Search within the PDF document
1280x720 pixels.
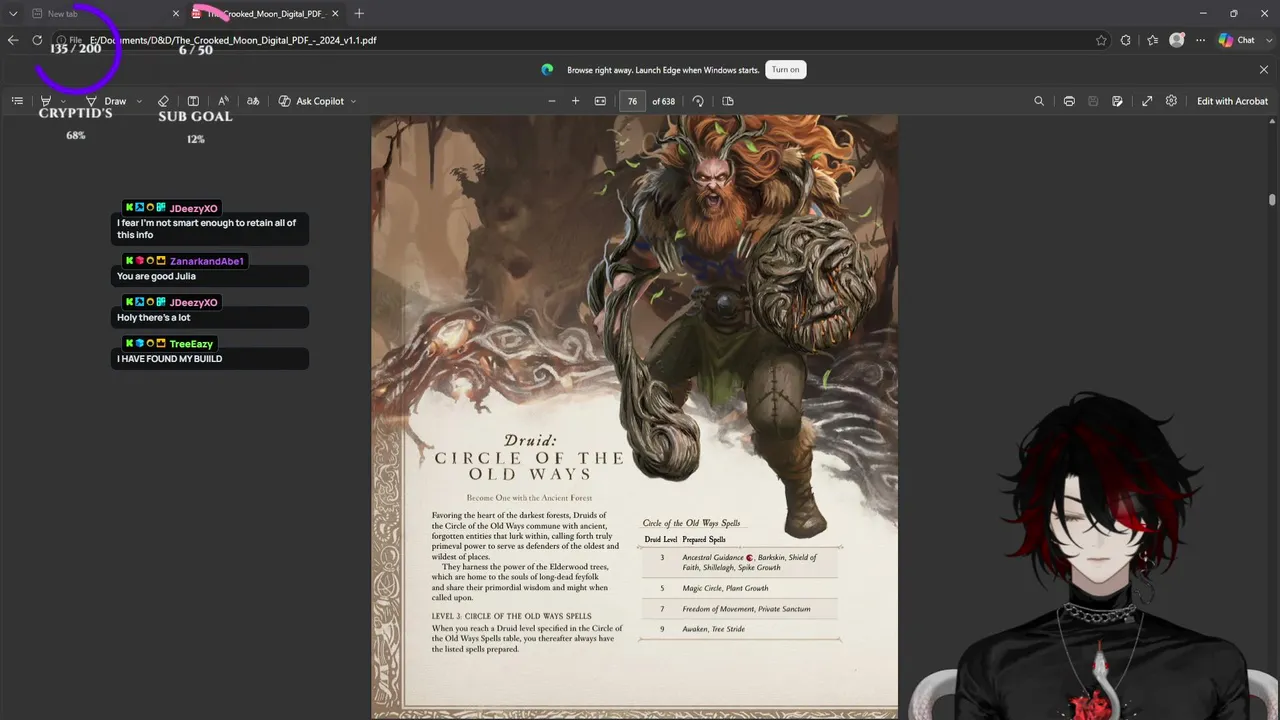pyautogui.click(x=1039, y=101)
